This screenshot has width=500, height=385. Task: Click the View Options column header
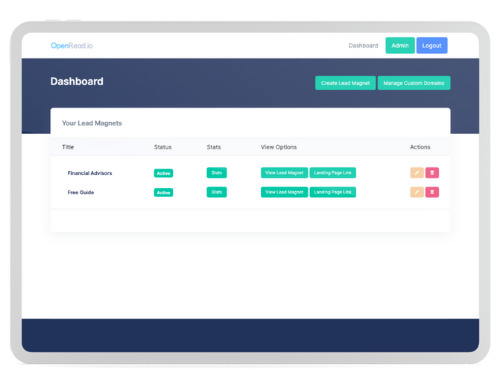(x=279, y=147)
